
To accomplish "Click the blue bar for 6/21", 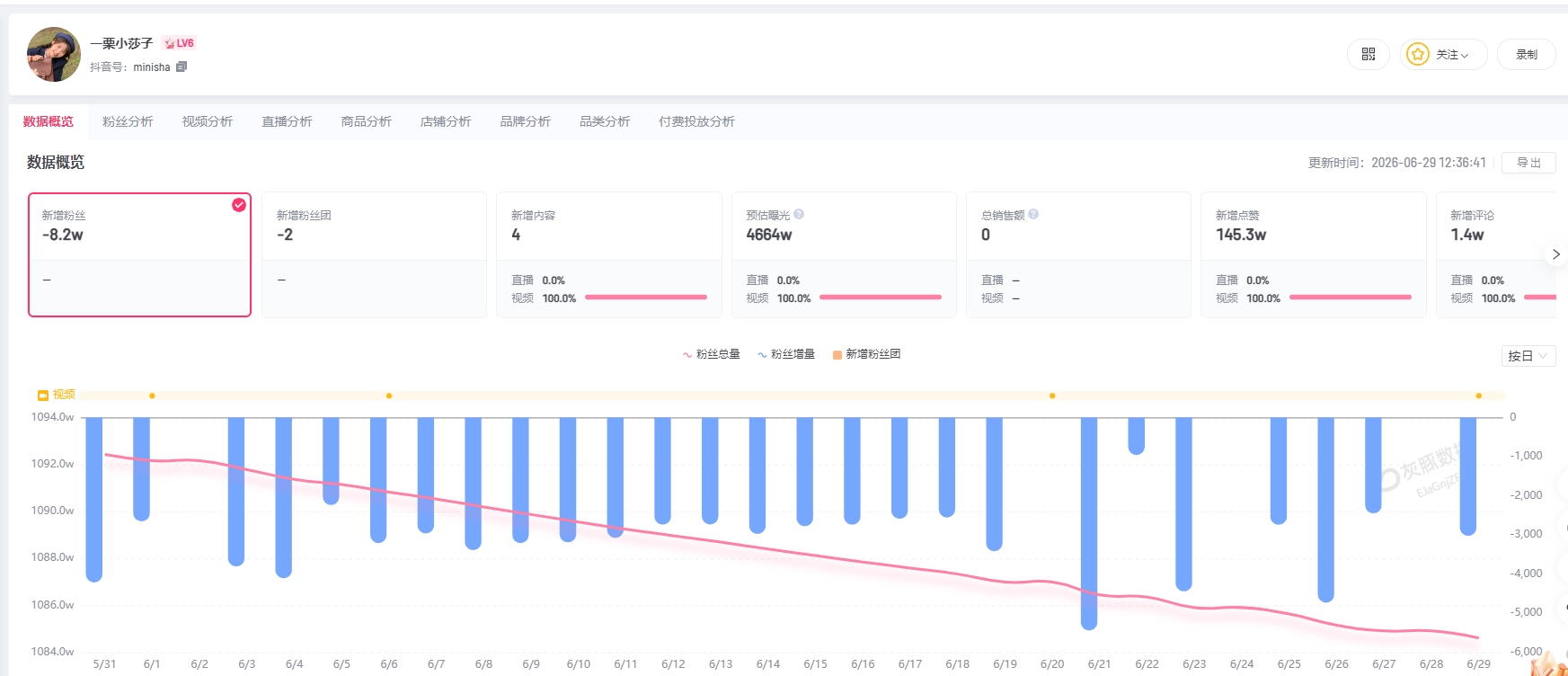I will [x=1089, y=523].
